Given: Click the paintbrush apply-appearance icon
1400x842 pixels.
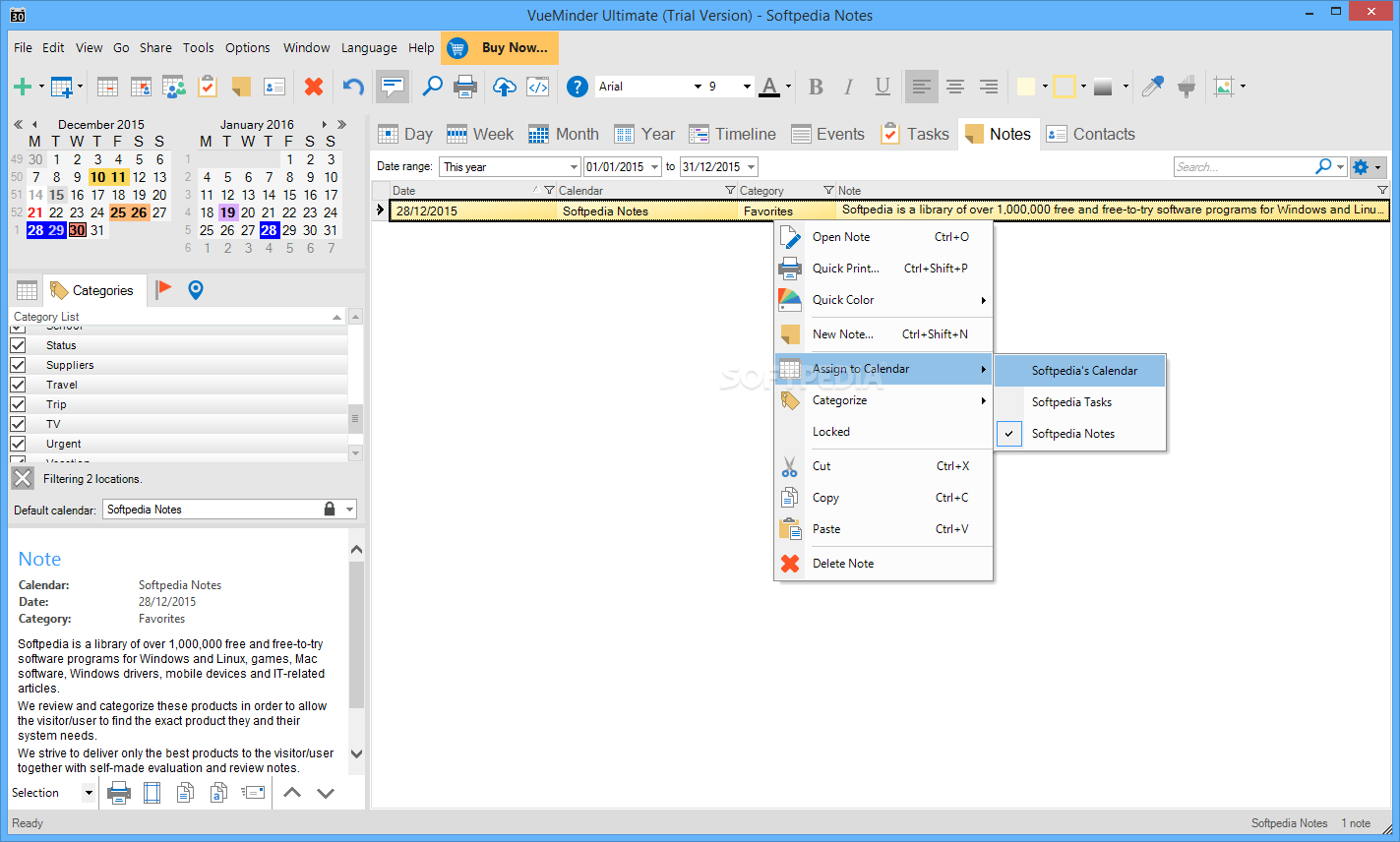Looking at the screenshot, I should click(x=1187, y=87).
